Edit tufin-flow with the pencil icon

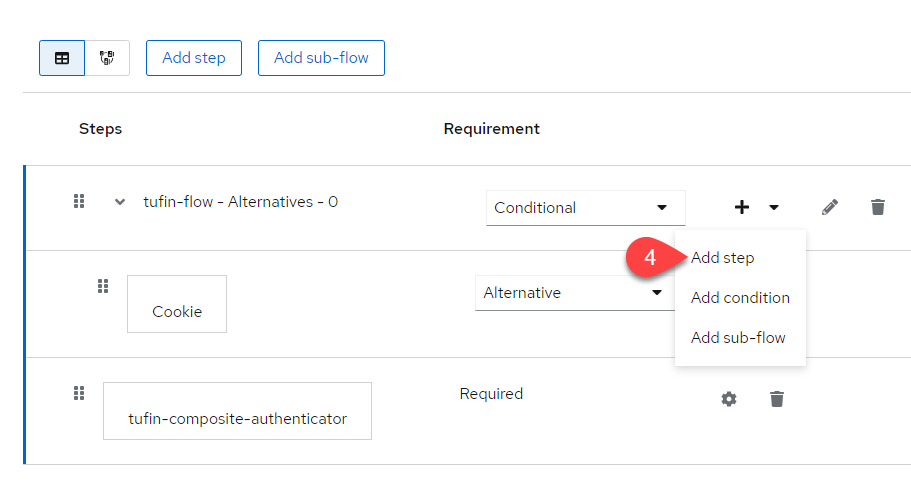830,207
